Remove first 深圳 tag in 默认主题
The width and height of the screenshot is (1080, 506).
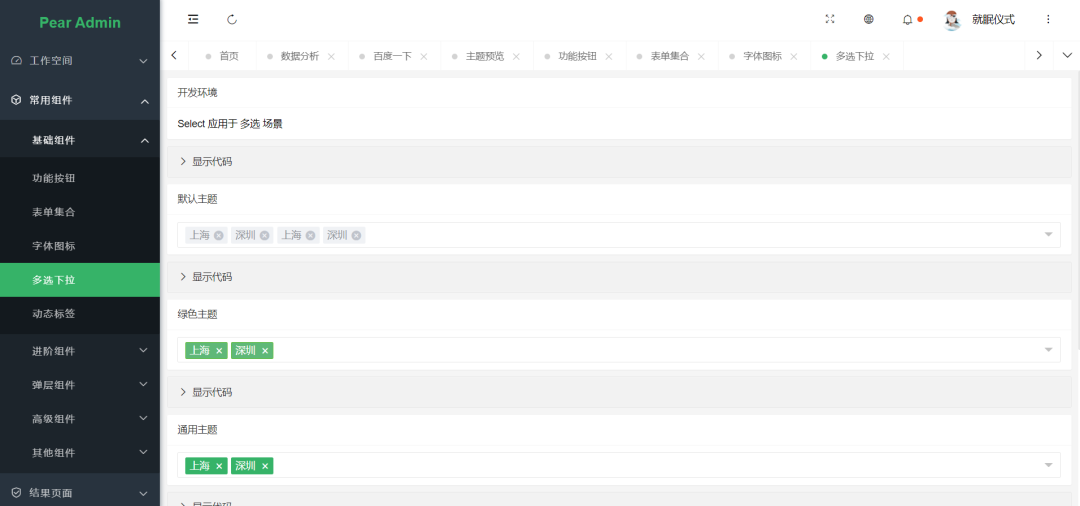coord(264,235)
